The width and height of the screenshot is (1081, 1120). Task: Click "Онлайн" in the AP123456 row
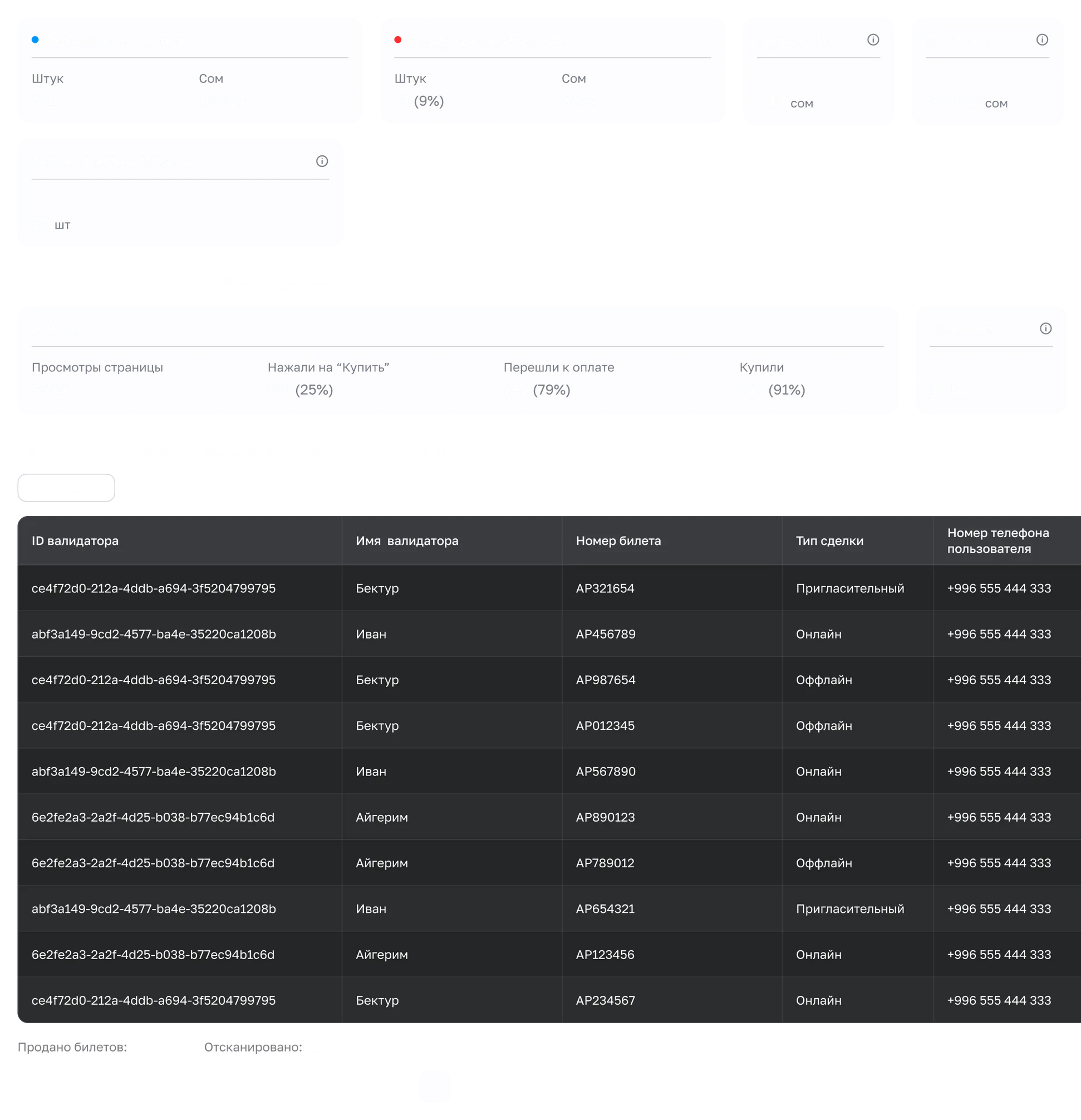[819, 954]
